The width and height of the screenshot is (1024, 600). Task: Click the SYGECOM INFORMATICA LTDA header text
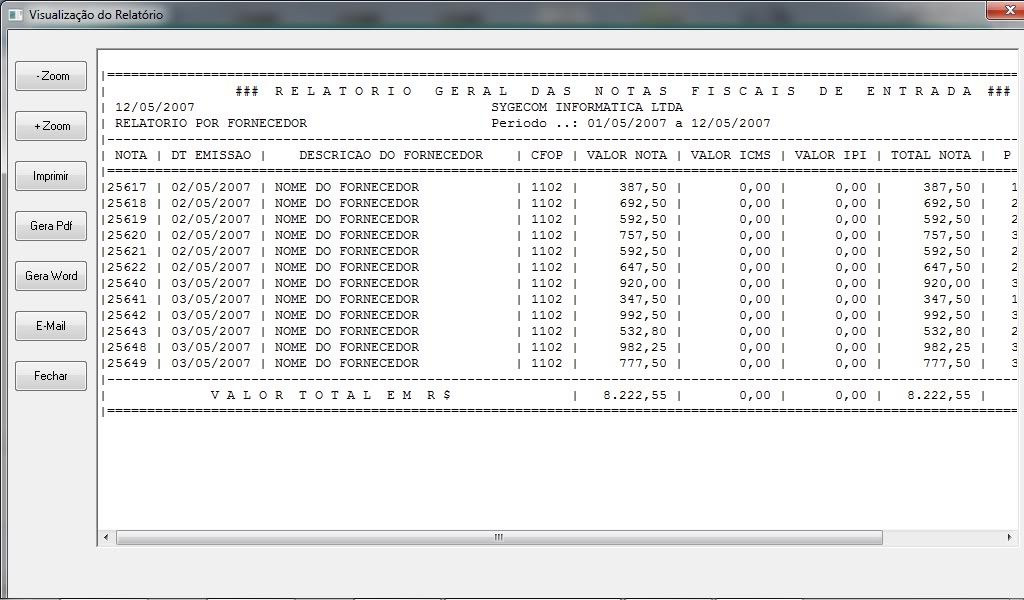[x=587, y=107]
